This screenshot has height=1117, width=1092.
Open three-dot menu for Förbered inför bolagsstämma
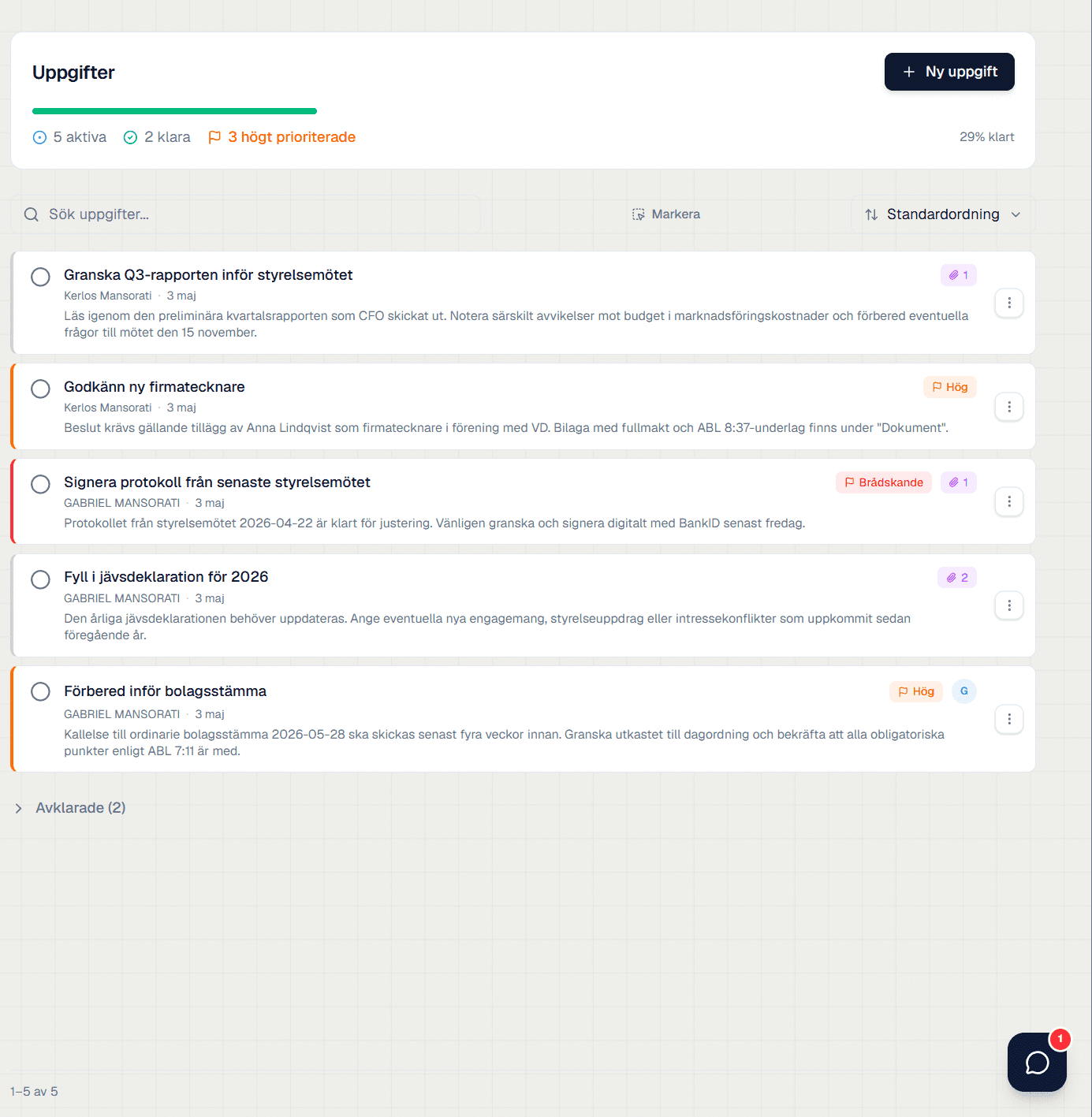coord(1009,719)
